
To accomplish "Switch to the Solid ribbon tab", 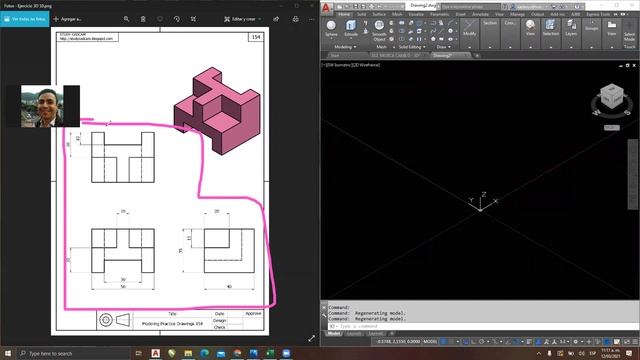I will (x=361, y=14).
